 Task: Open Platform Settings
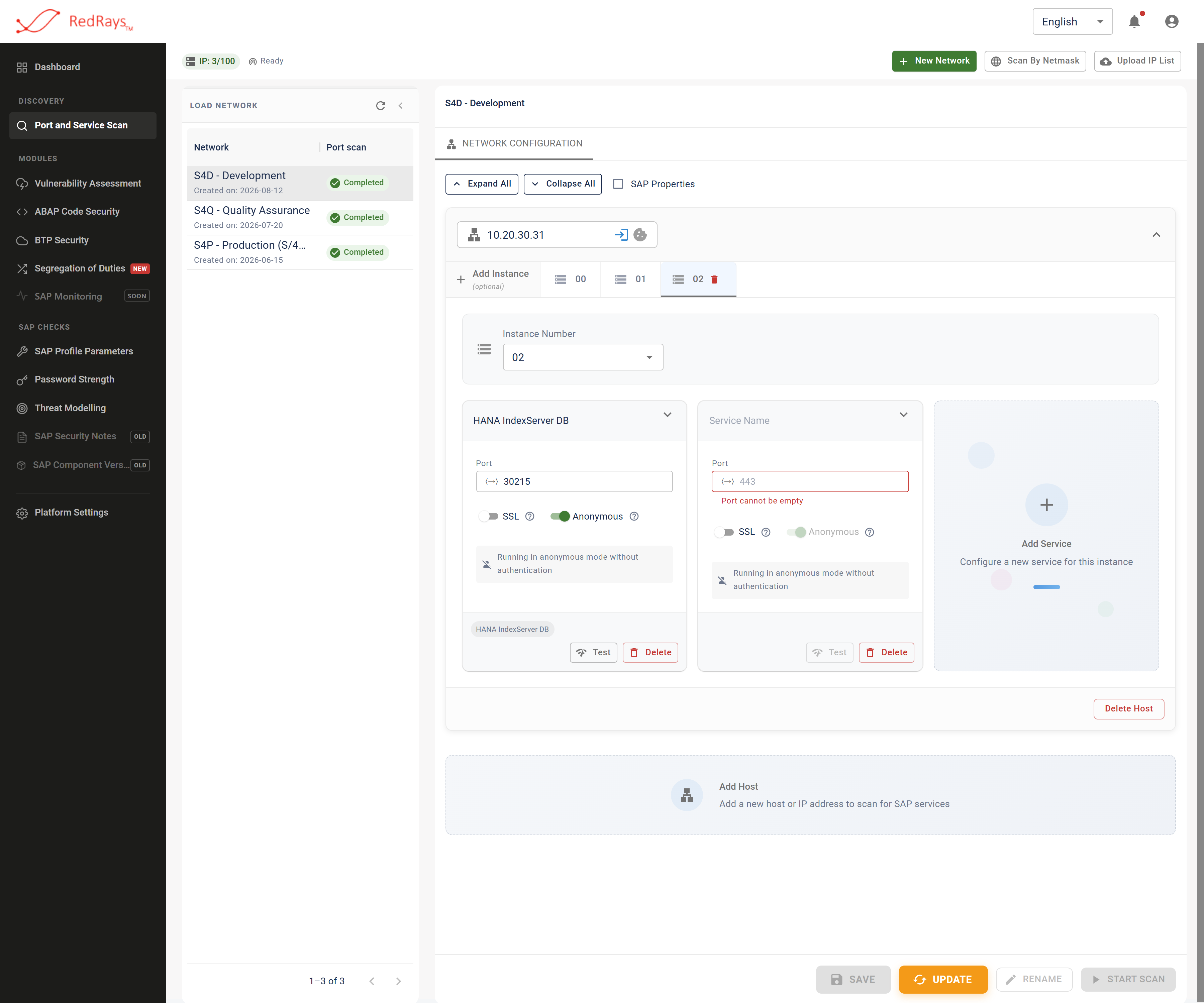83,513
